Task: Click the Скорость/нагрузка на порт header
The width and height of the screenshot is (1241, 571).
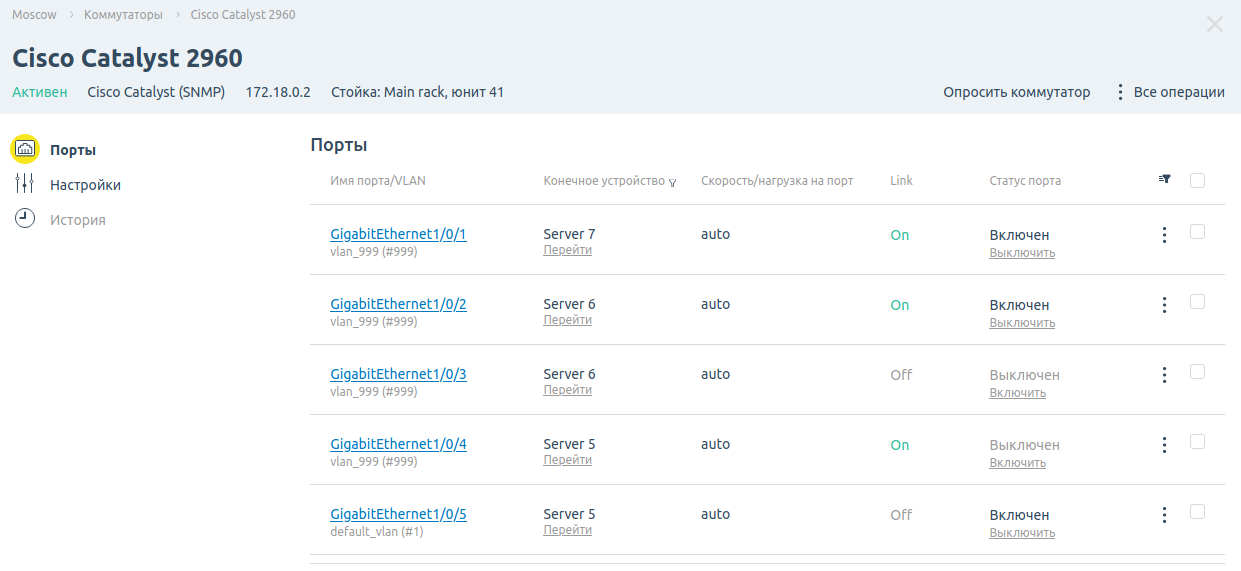Action: pyautogui.click(x=777, y=181)
